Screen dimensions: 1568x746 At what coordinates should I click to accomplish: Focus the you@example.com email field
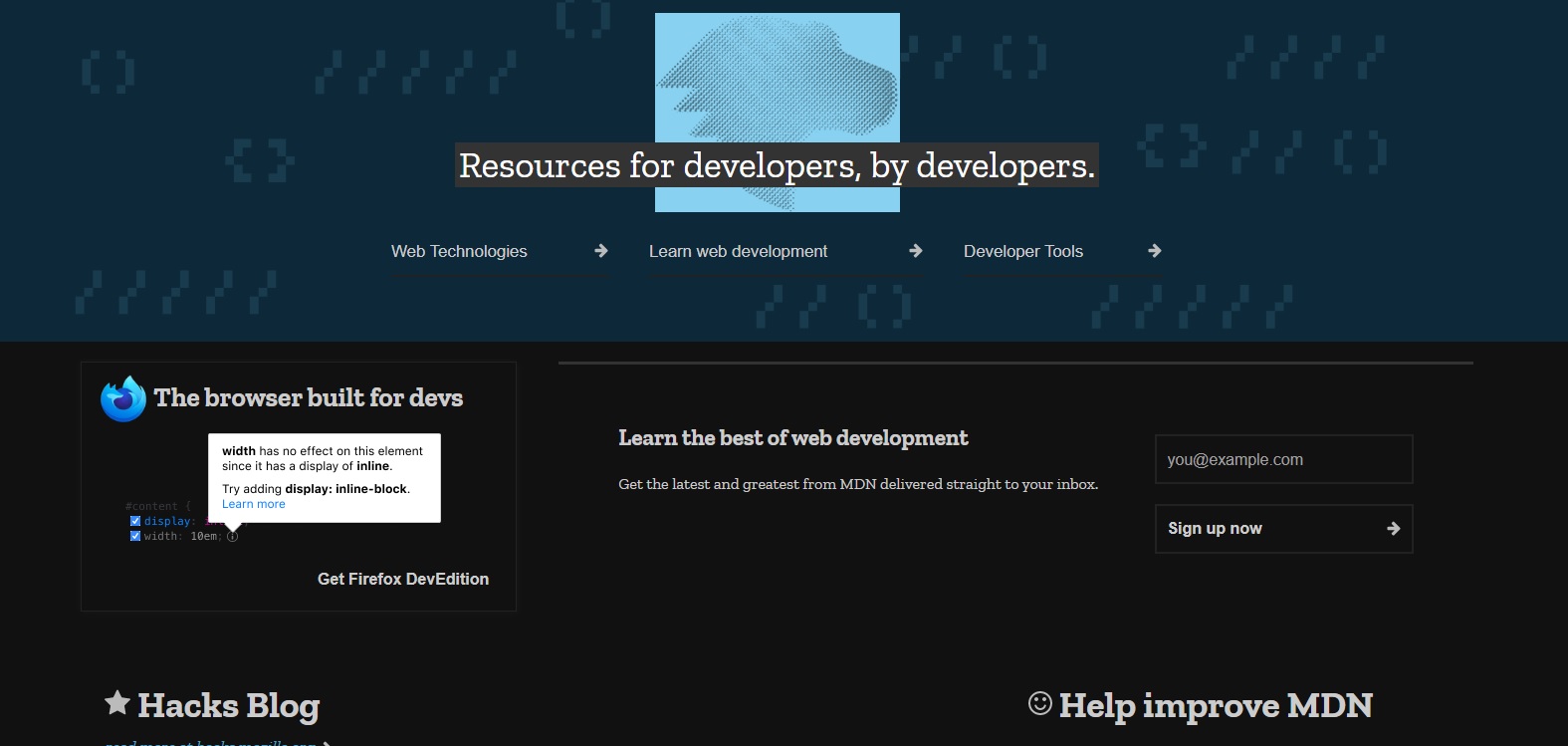click(x=1283, y=459)
